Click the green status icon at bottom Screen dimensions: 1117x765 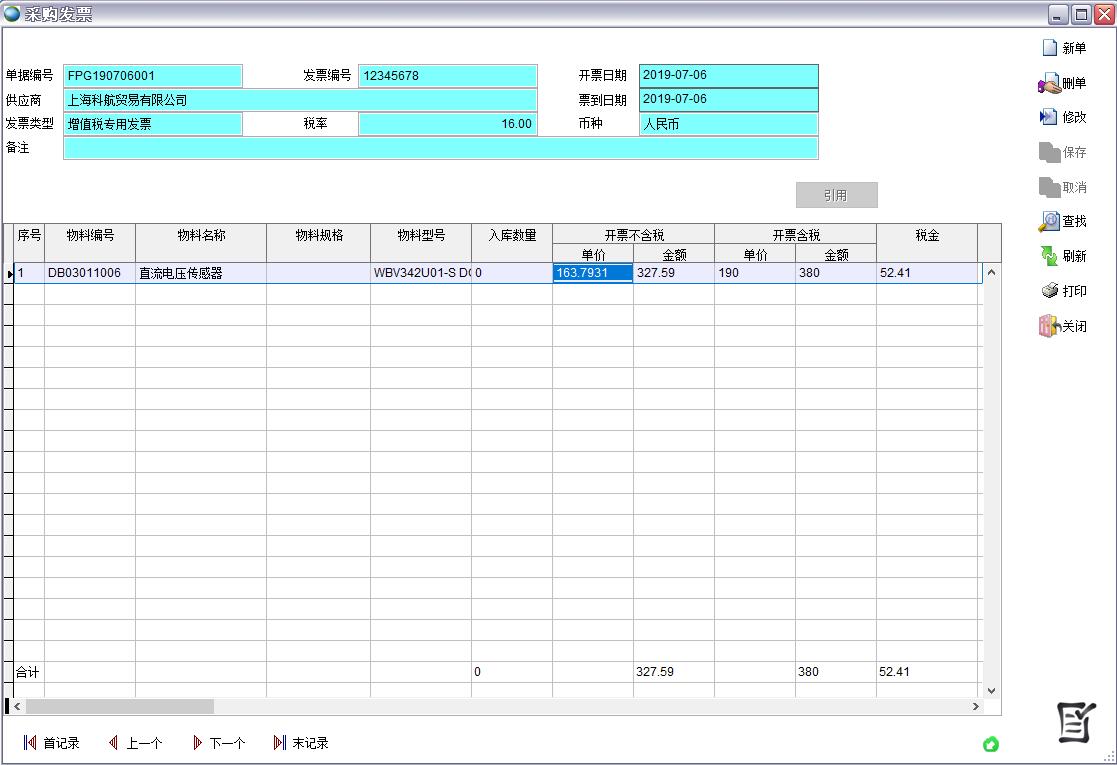coord(991,744)
